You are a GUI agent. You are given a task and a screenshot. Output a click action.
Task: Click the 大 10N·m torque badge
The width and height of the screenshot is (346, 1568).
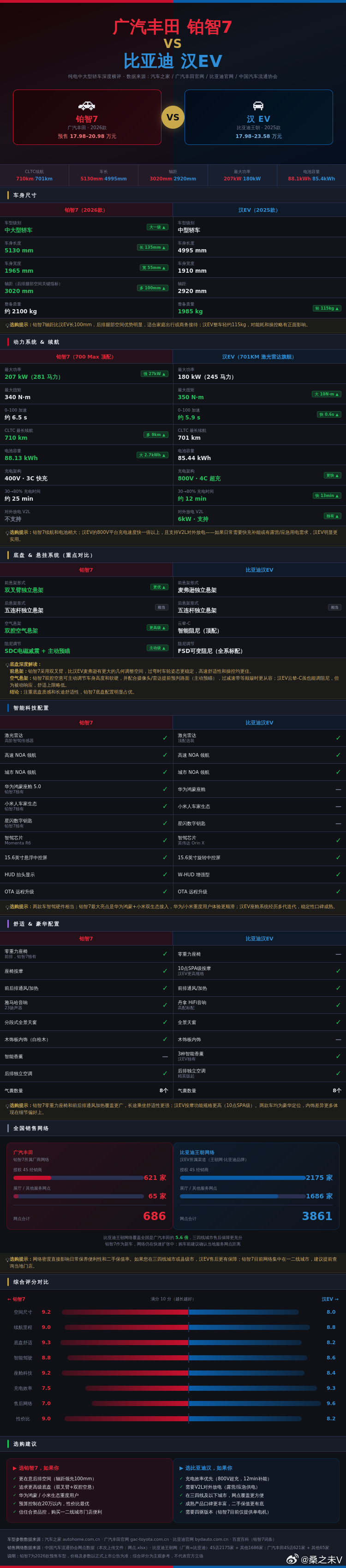pyautogui.click(x=327, y=394)
